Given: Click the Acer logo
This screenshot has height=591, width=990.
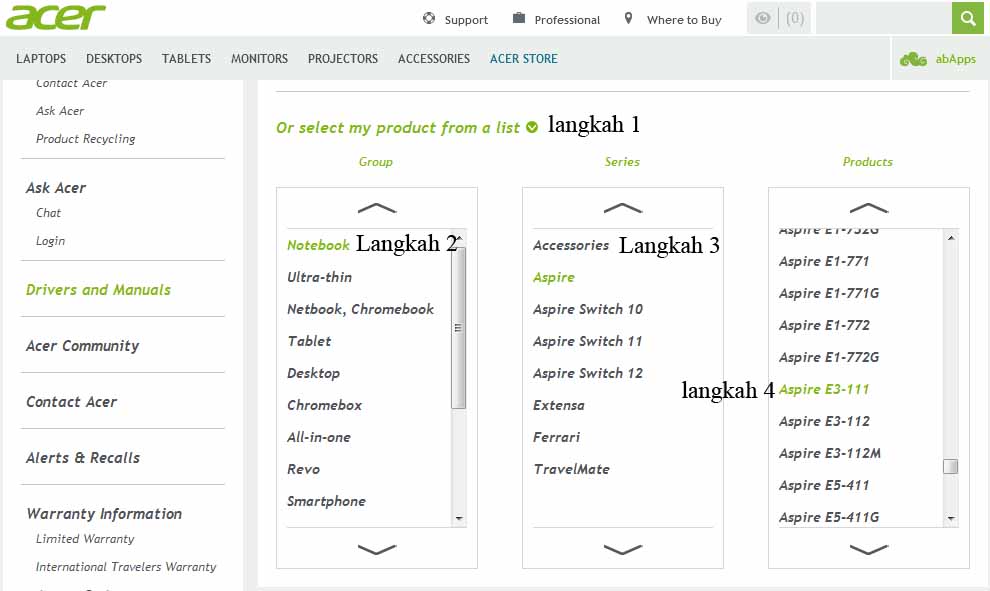Looking at the screenshot, I should (x=55, y=17).
